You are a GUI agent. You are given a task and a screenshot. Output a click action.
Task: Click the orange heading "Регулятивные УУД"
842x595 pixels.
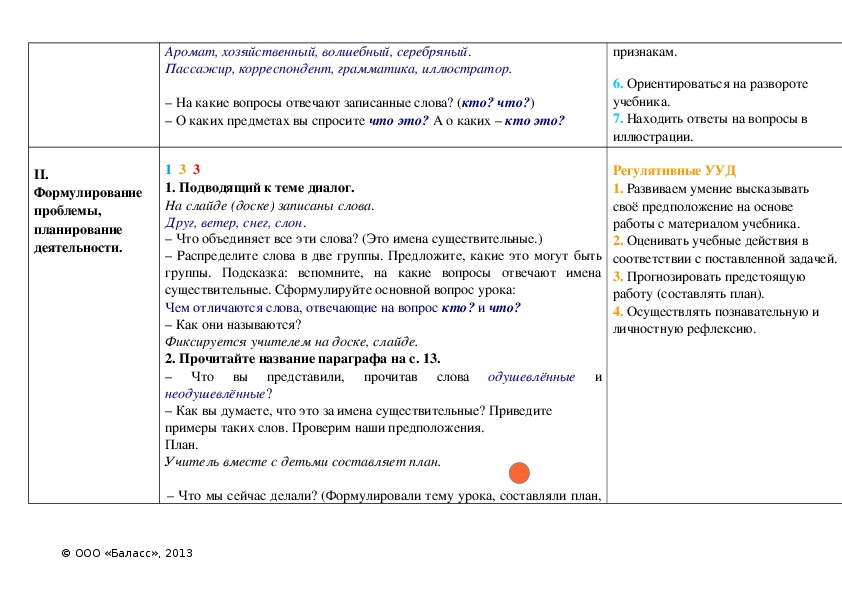[674, 171]
